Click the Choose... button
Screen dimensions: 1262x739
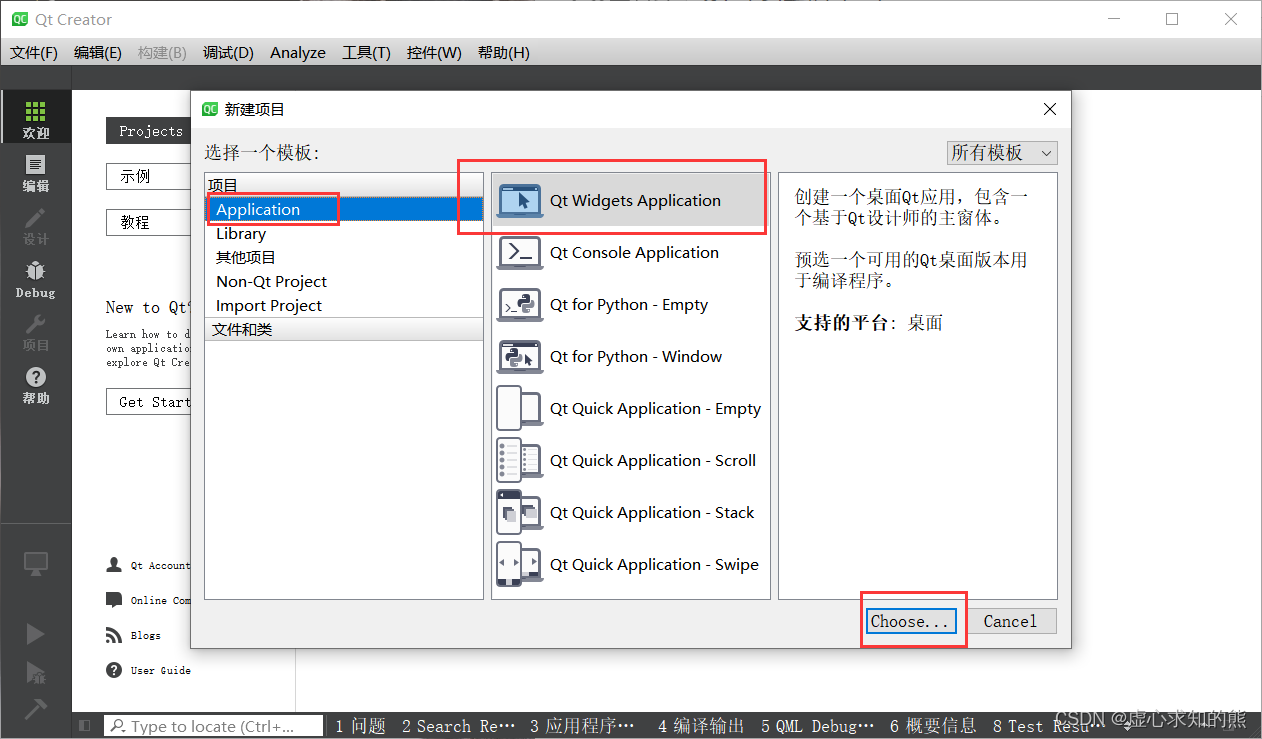(x=911, y=621)
